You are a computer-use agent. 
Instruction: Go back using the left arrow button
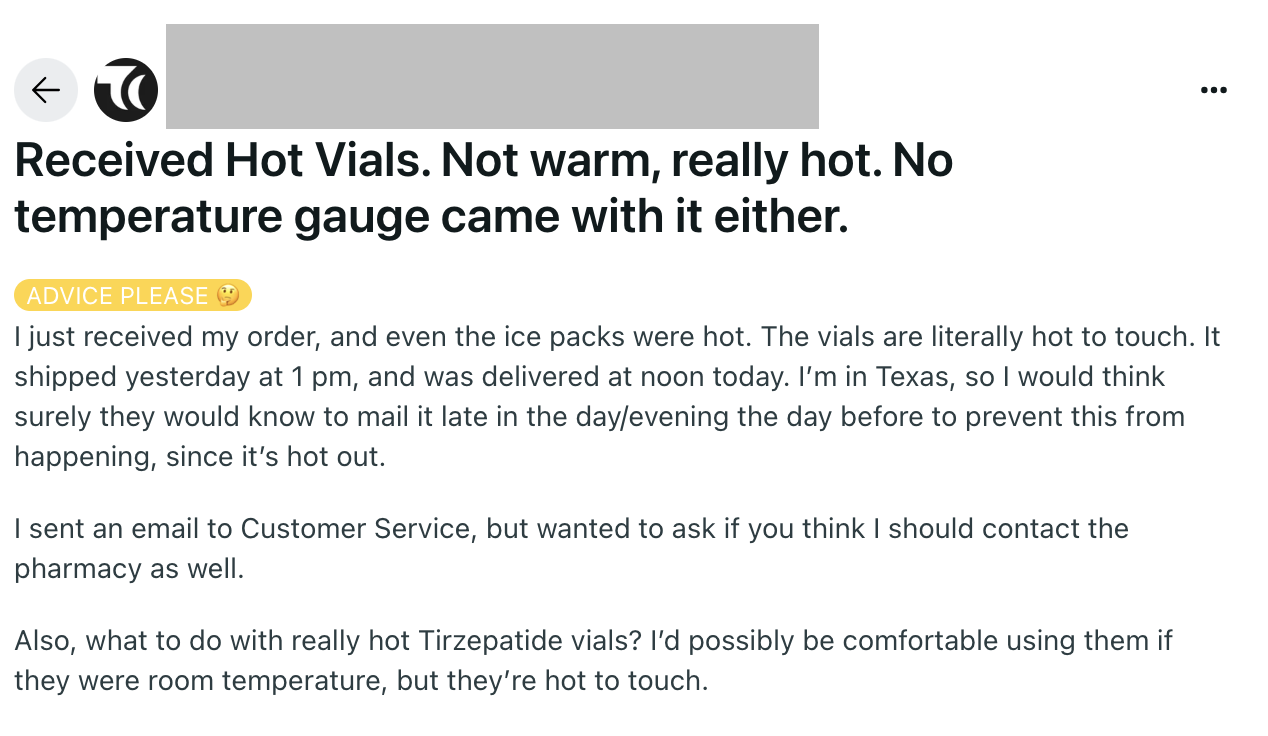coord(46,90)
